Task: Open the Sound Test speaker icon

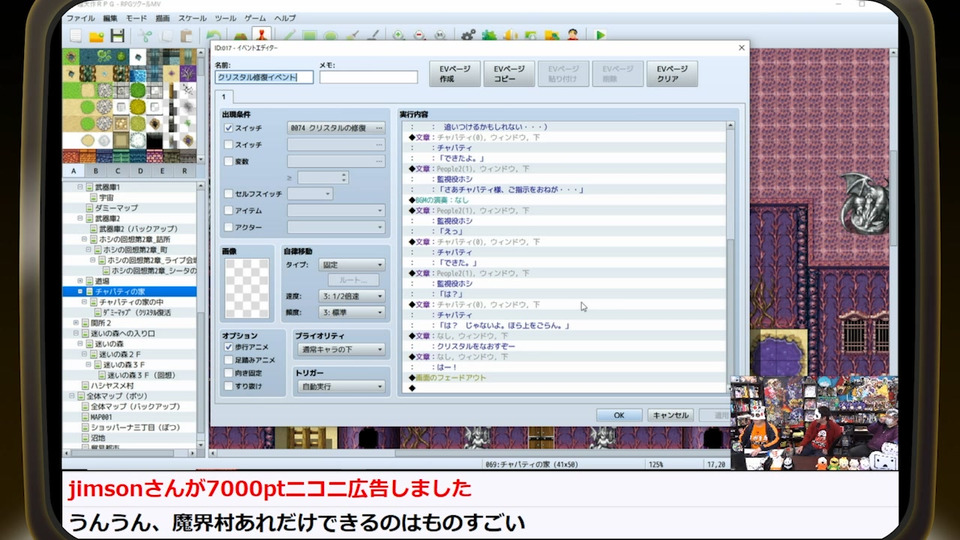Action: coord(510,36)
